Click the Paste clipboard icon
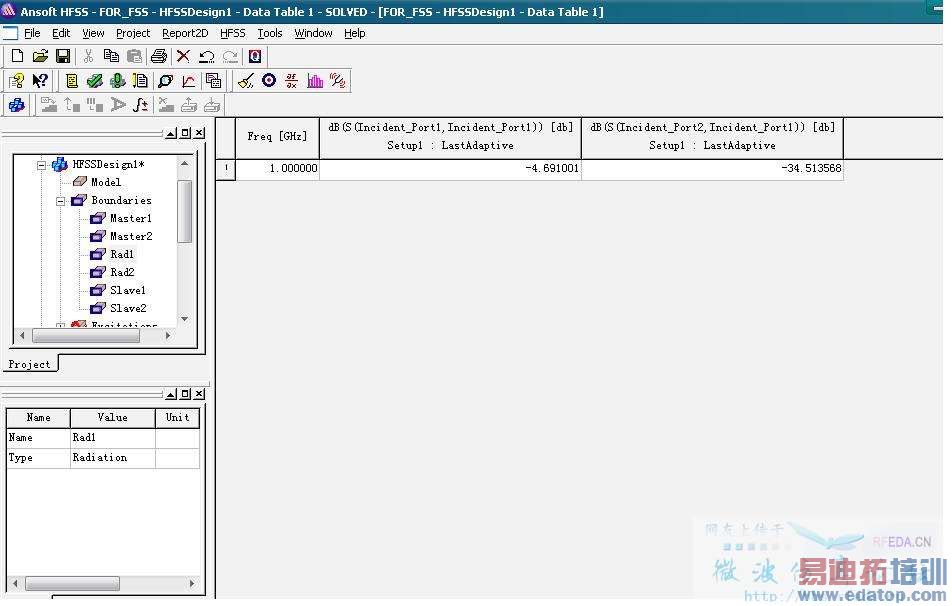952x606 pixels. (x=134, y=56)
